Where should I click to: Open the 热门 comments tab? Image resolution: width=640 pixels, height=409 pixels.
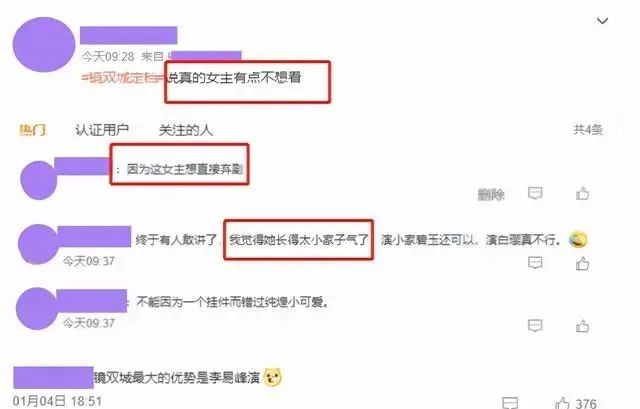[x=33, y=130]
